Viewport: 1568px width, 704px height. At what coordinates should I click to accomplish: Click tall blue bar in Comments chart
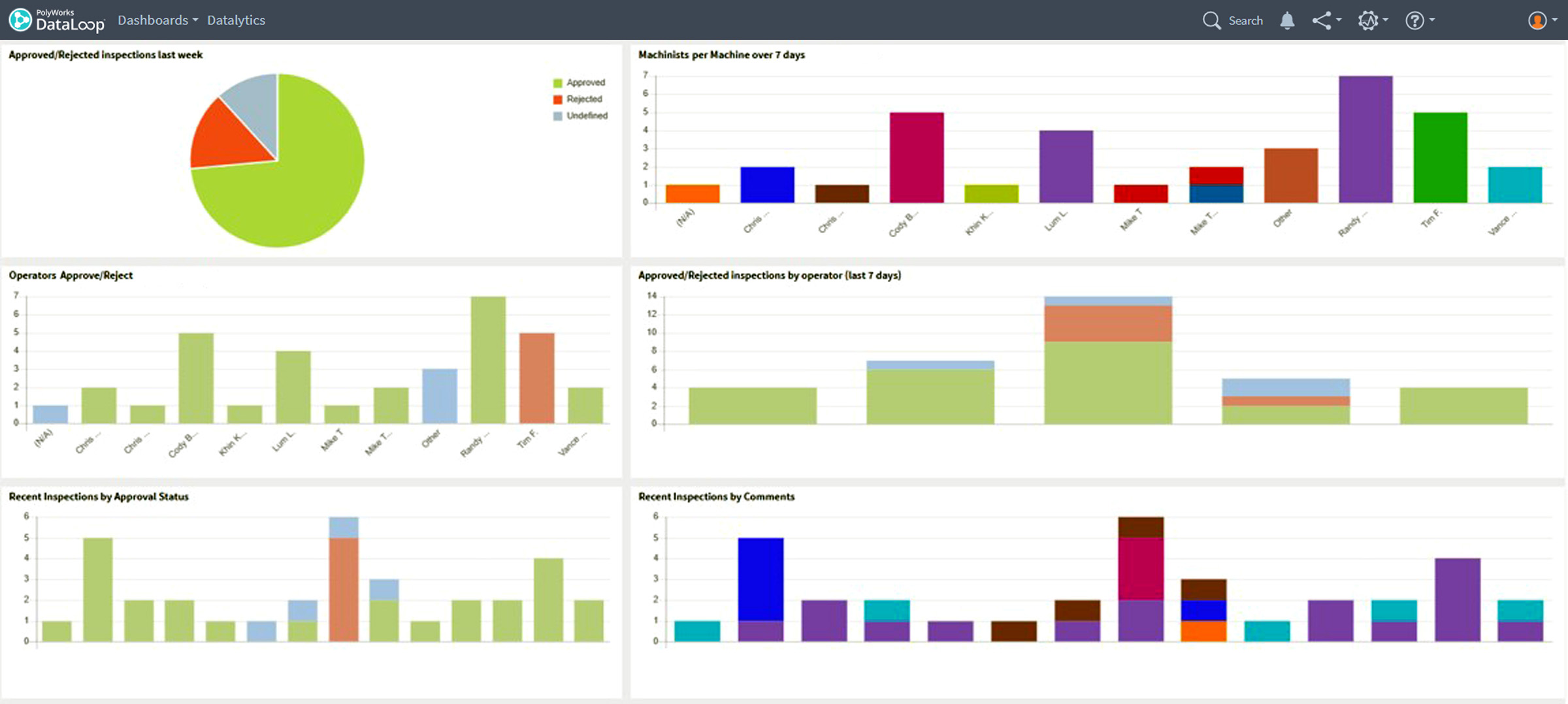[x=760, y=579]
